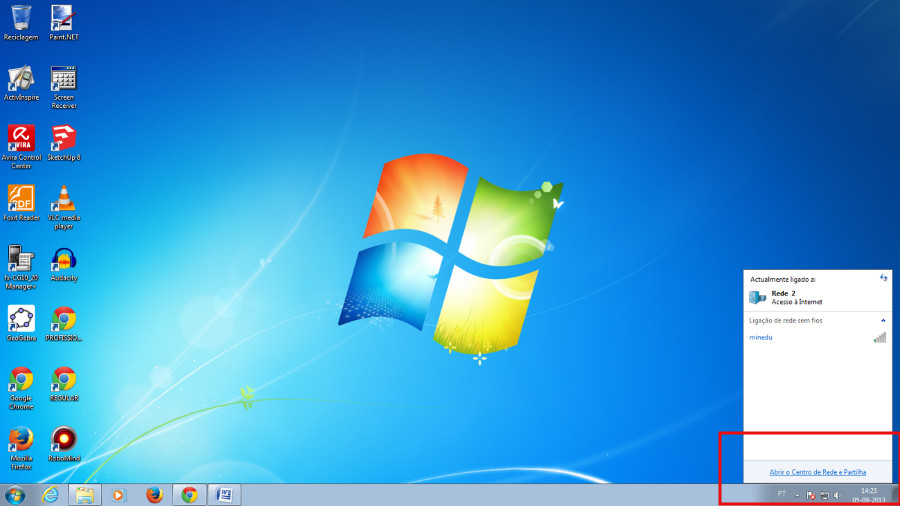Open the Paint.NET desktop shortcut

[63, 18]
